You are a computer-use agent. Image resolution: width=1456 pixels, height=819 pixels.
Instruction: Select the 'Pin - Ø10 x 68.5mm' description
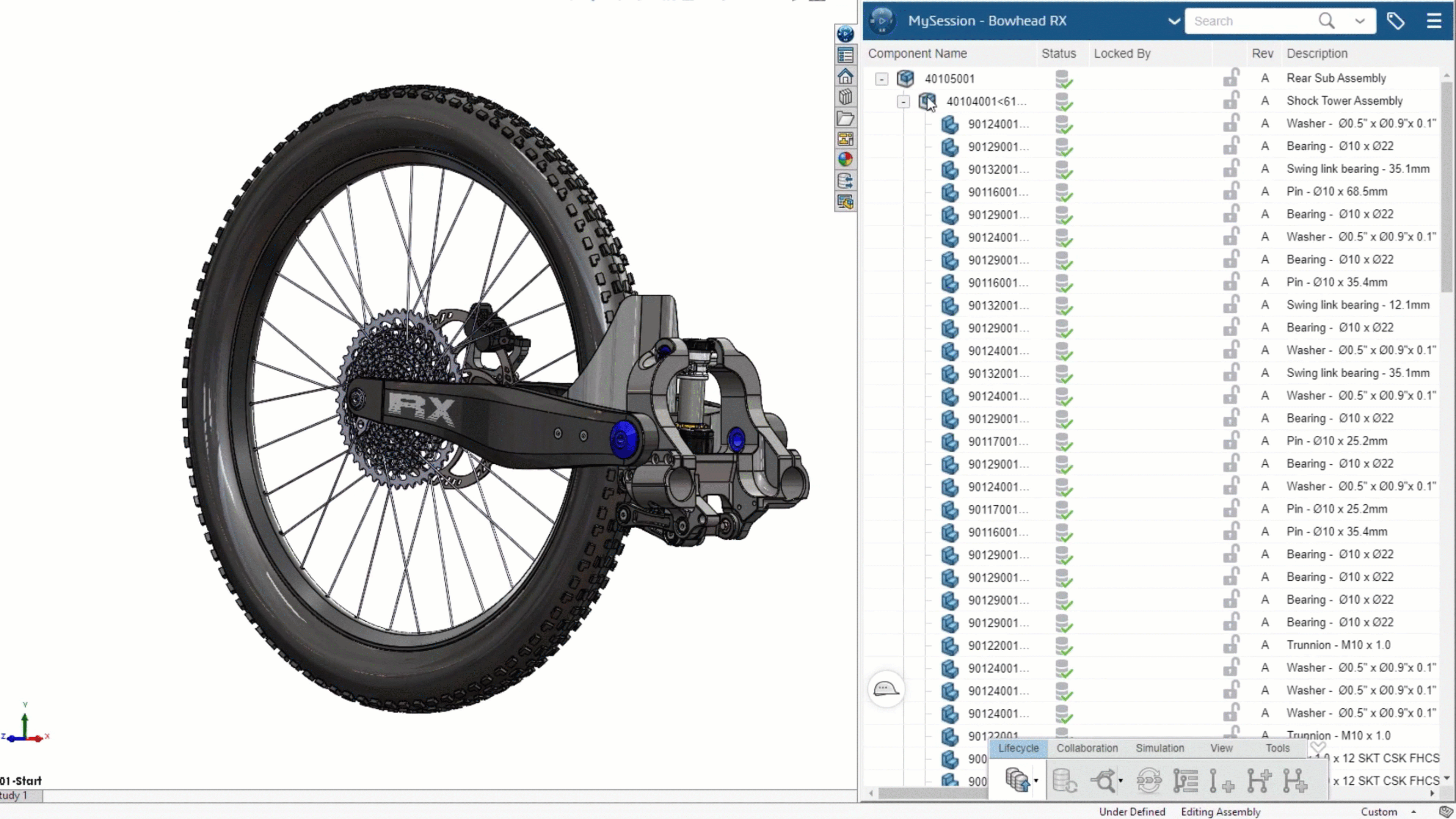tap(1337, 191)
